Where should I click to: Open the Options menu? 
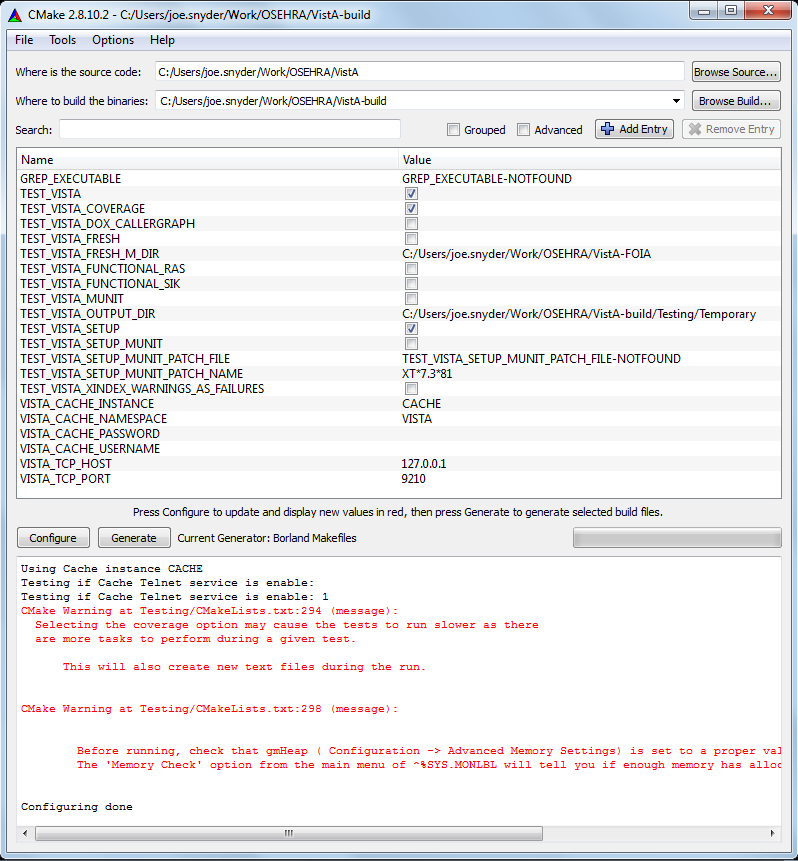113,40
